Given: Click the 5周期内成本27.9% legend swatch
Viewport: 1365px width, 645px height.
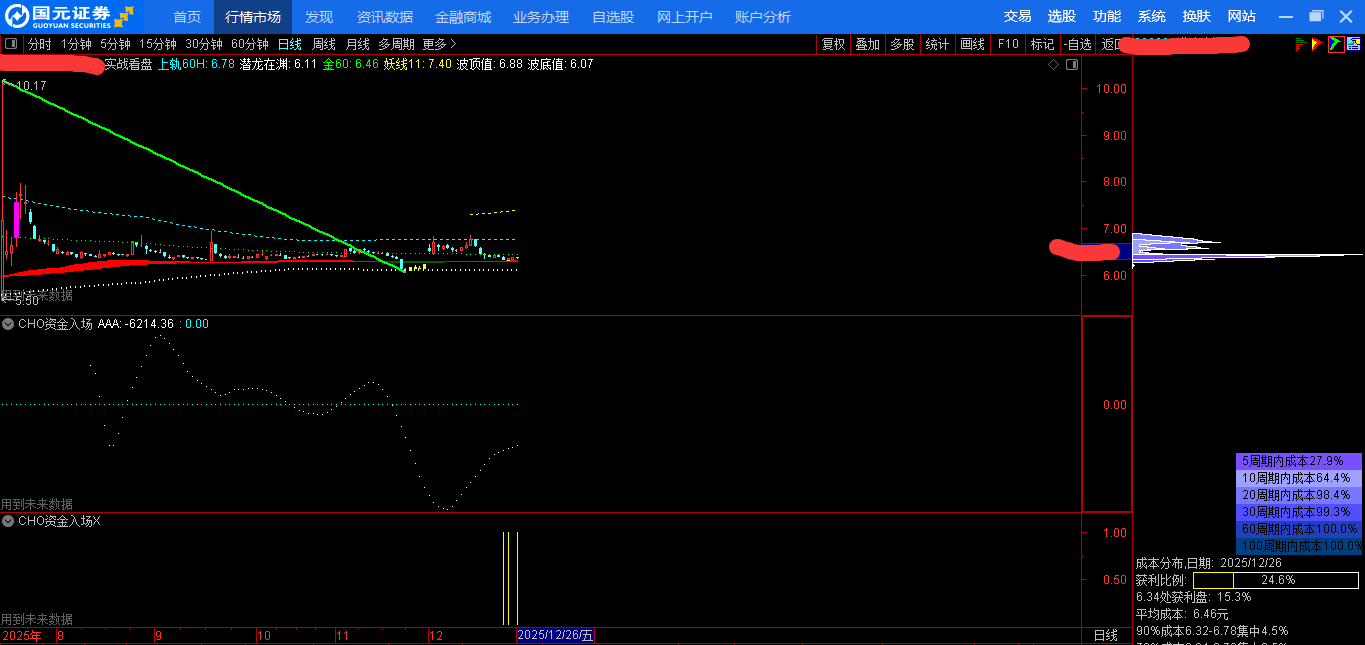Looking at the screenshot, I should pos(1299,461).
